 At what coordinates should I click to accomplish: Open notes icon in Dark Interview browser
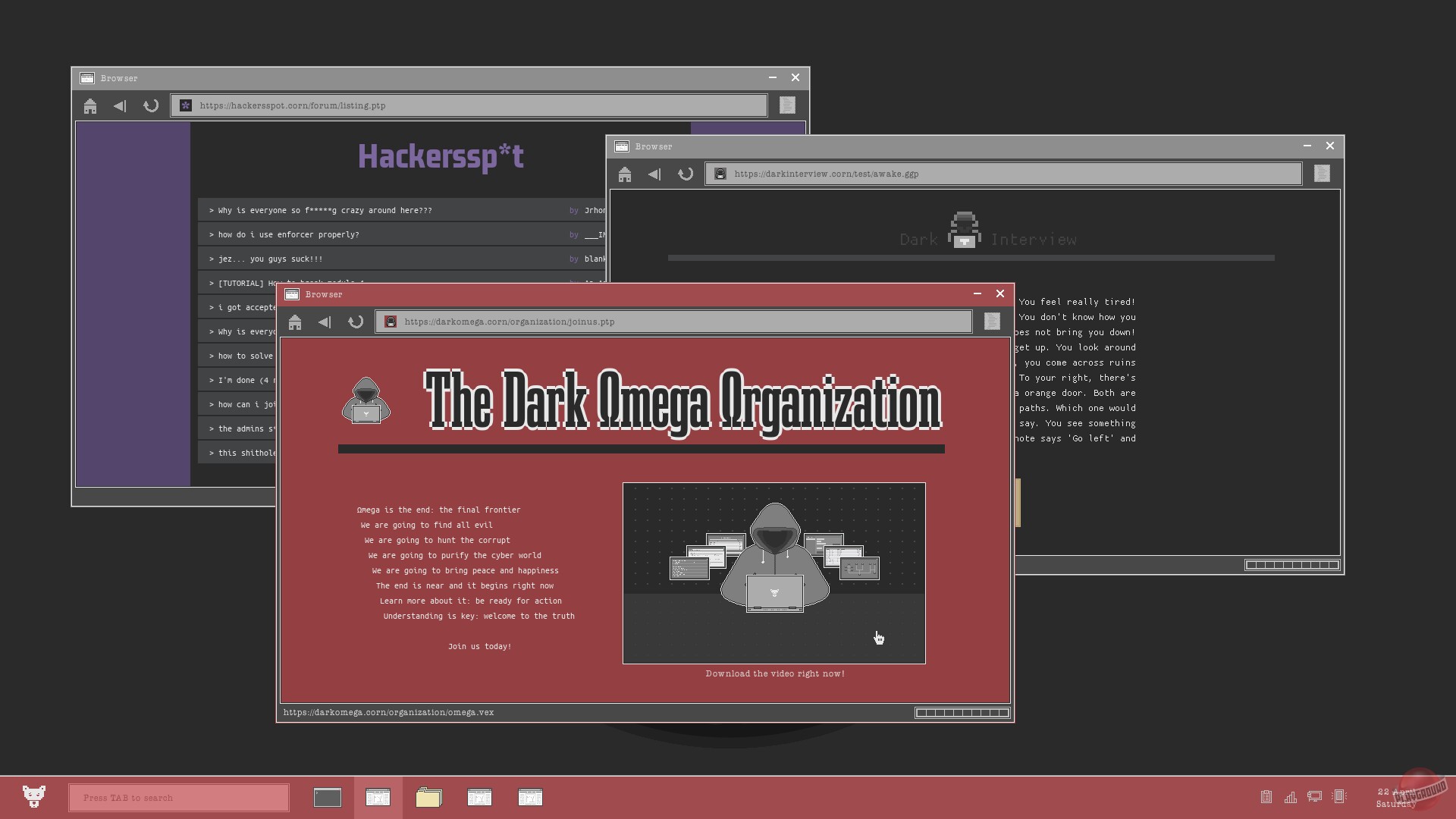click(x=1321, y=174)
